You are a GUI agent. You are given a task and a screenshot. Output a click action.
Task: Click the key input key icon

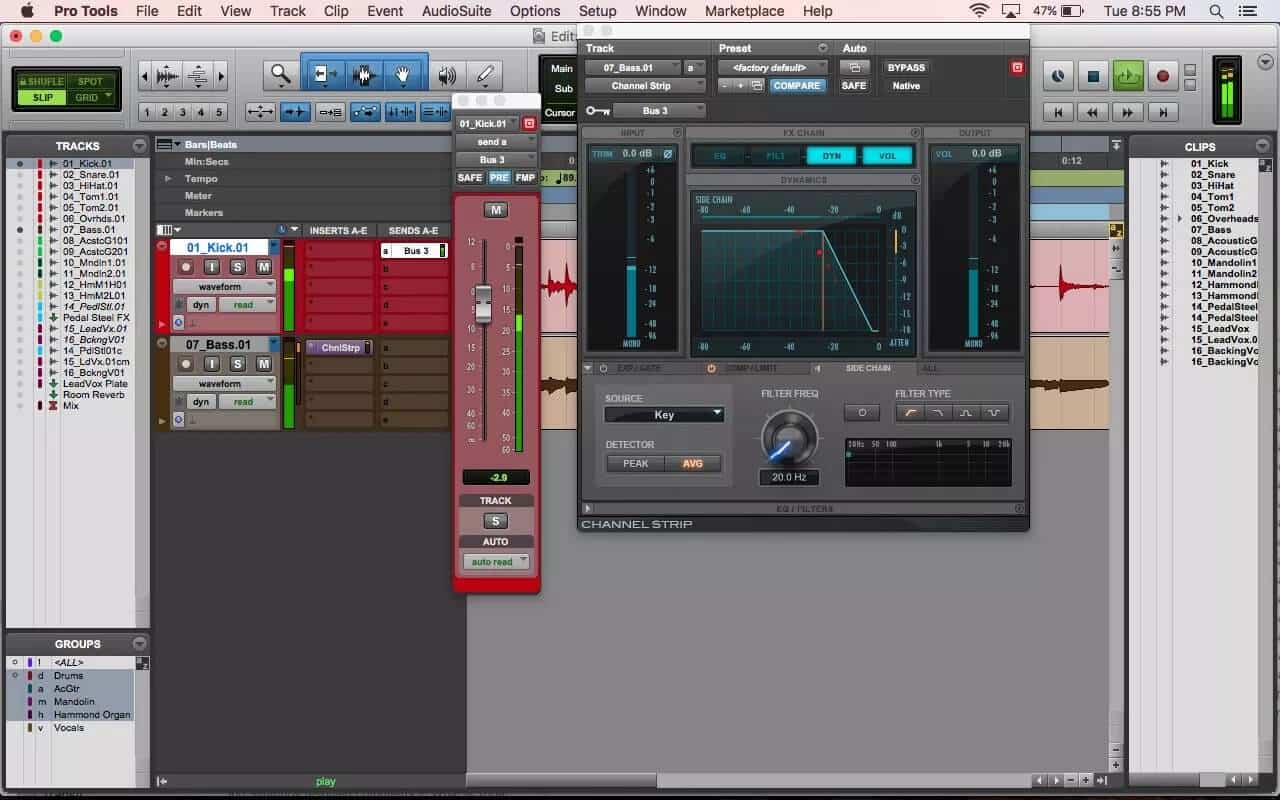[x=597, y=111]
